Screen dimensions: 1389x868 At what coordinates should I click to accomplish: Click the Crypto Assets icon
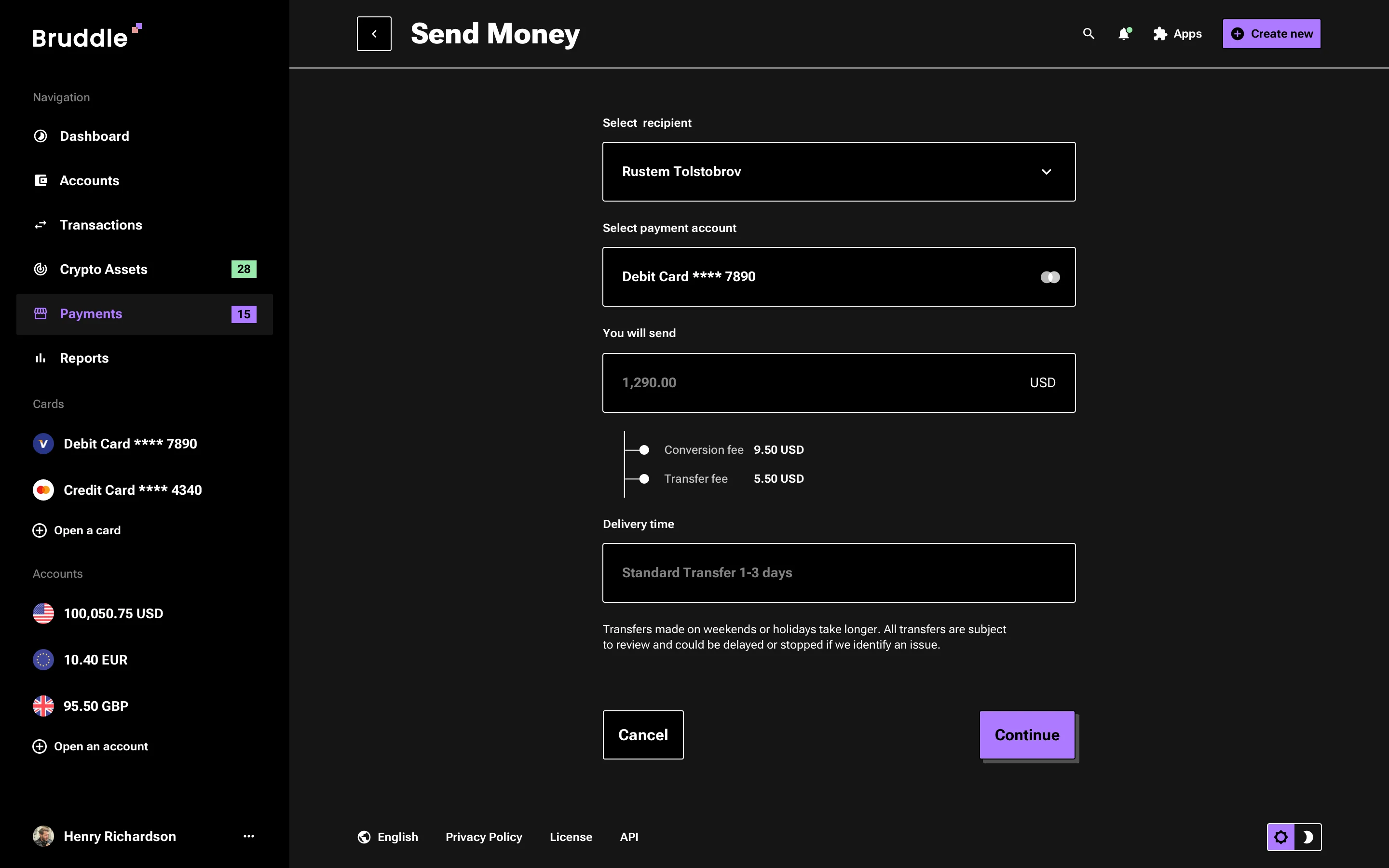(40, 269)
